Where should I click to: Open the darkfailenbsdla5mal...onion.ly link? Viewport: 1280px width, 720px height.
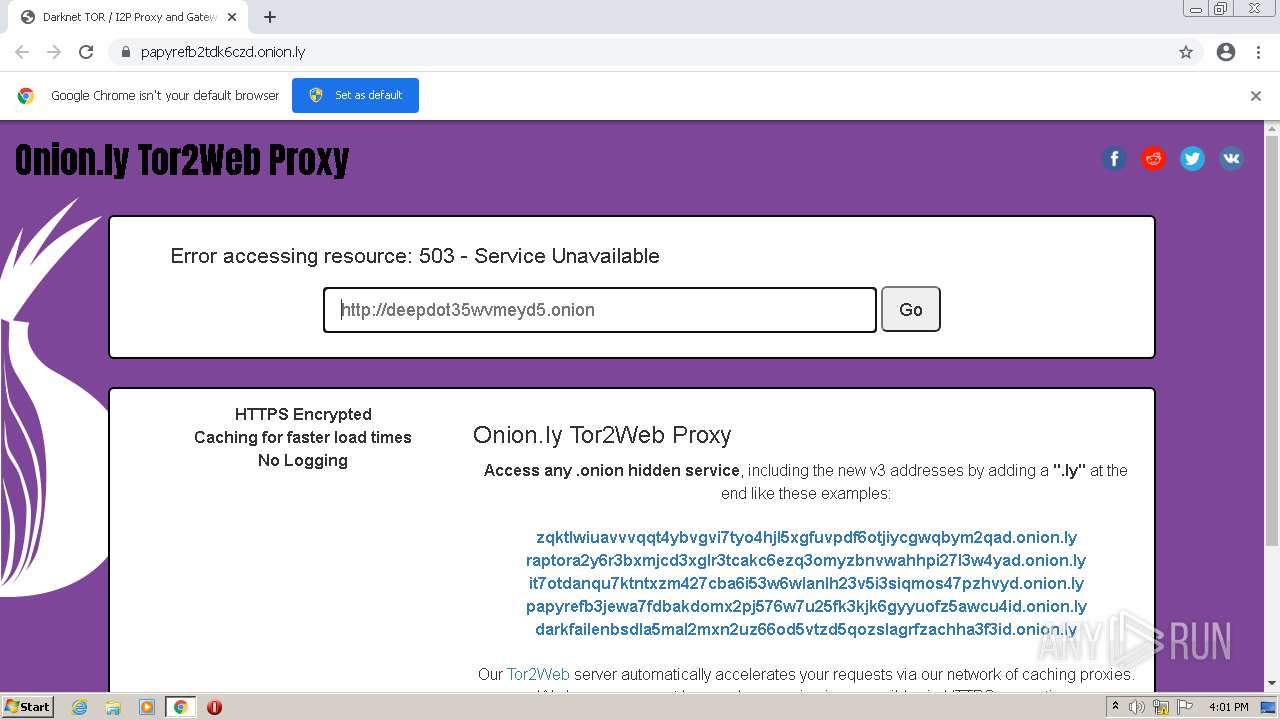(806, 629)
